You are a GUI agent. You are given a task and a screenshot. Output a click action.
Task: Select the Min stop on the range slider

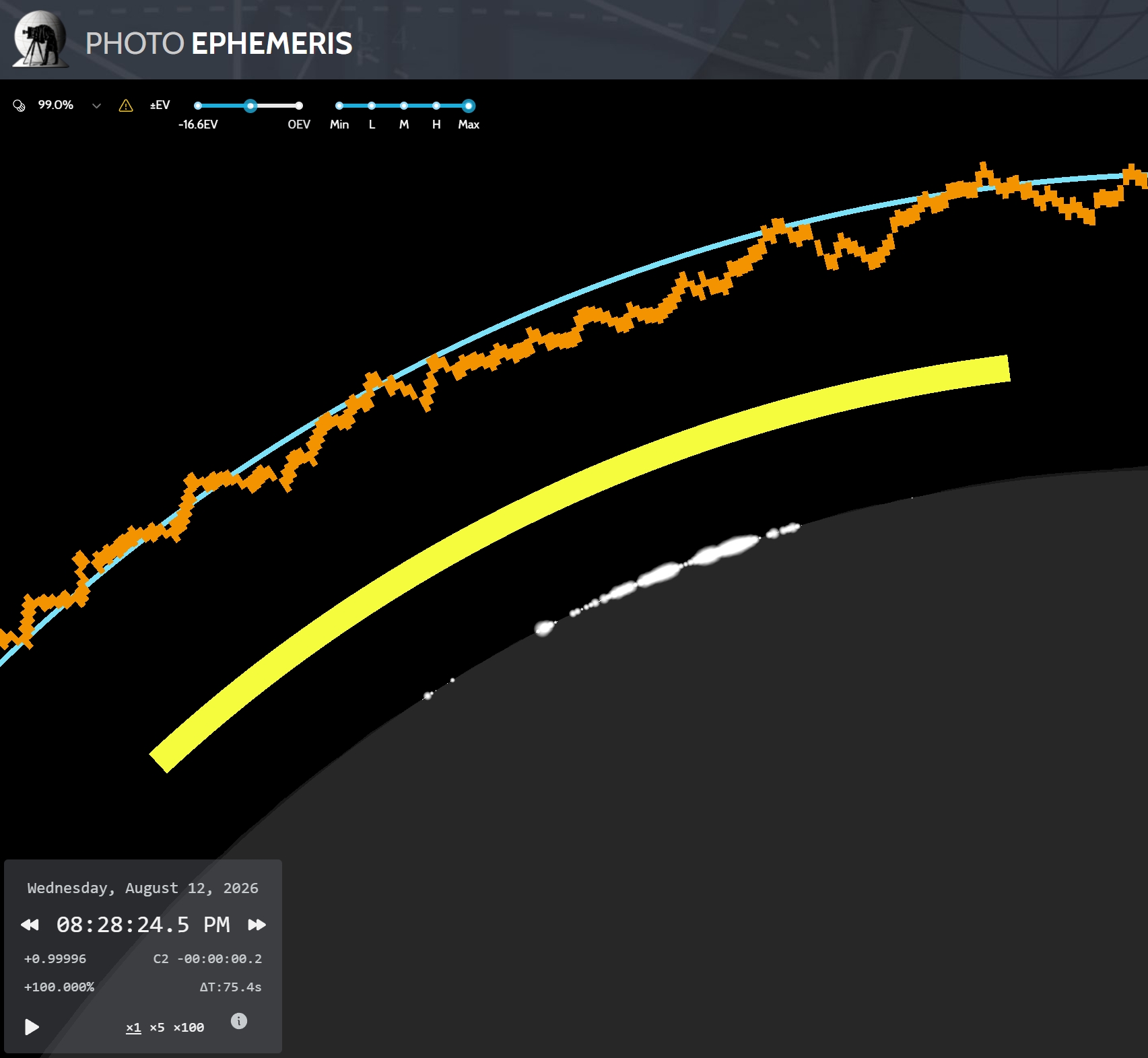coord(339,106)
